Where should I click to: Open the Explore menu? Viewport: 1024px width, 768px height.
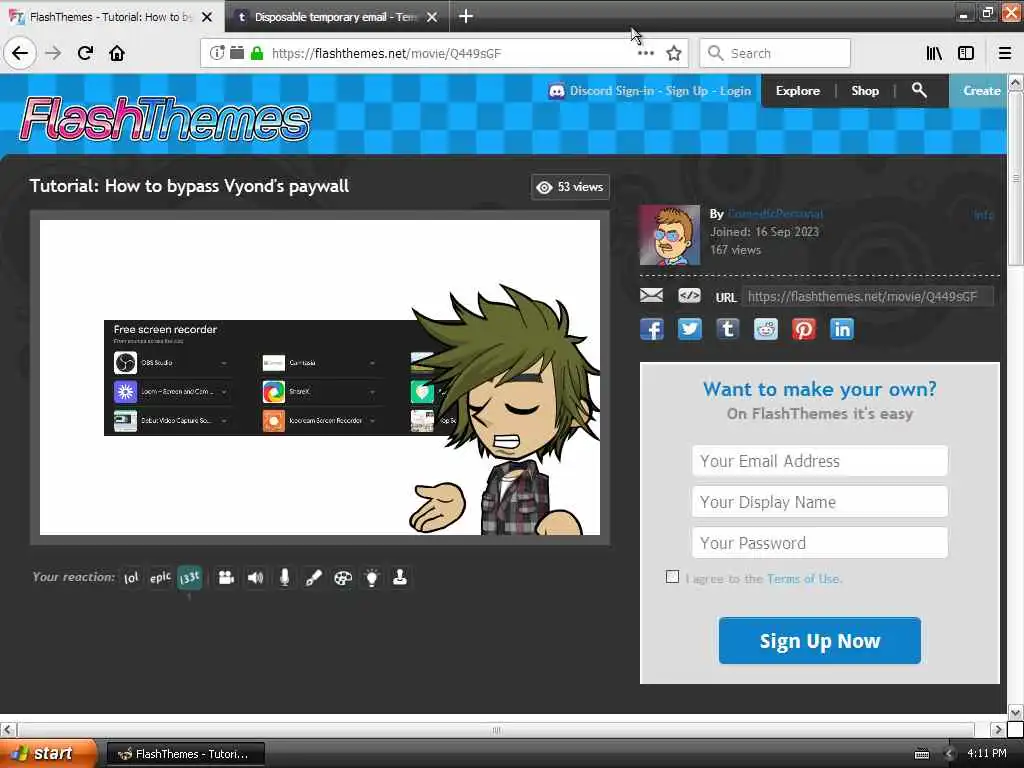(x=797, y=91)
